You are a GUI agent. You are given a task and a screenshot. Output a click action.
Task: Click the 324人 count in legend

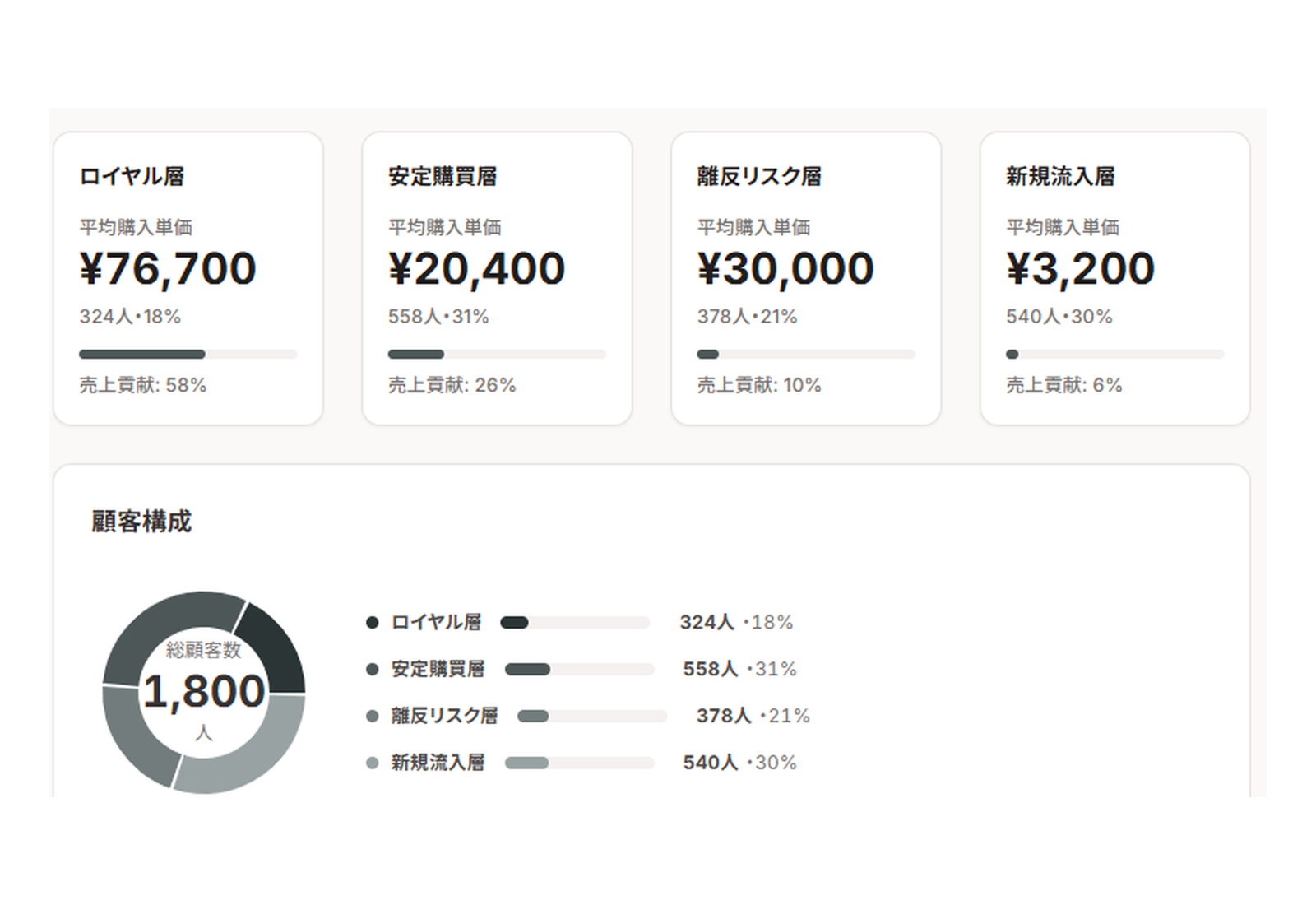(707, 623)
